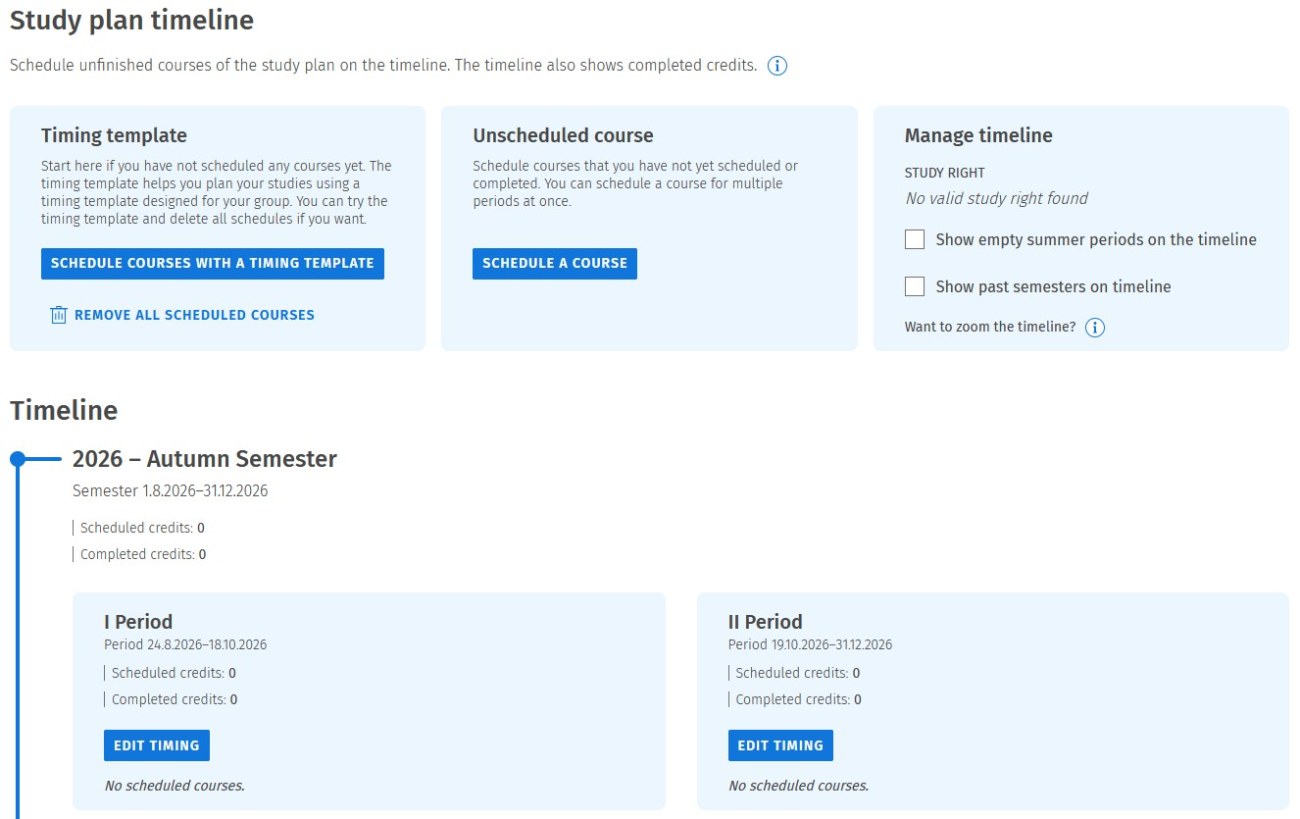
Task: Toggle Show past semesters on timeline
Action: 914,287
